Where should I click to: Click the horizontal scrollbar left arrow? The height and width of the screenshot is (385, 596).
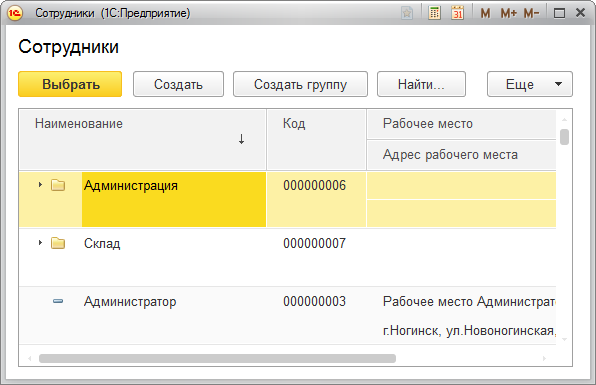[30, 358]
